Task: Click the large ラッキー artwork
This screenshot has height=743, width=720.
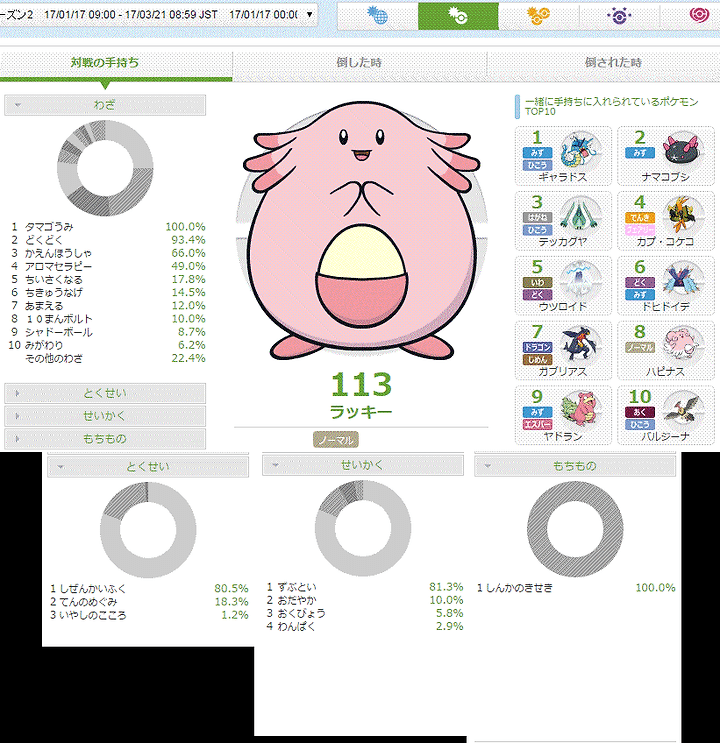Action: [x=362, y=230]
